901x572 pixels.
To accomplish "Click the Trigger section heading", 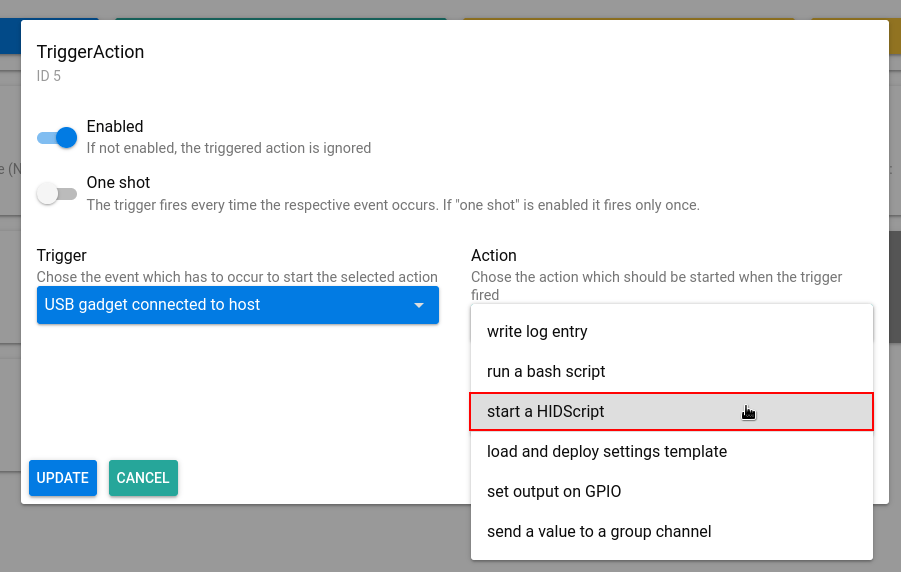I will pyautogui.click(x=62, y=256).
